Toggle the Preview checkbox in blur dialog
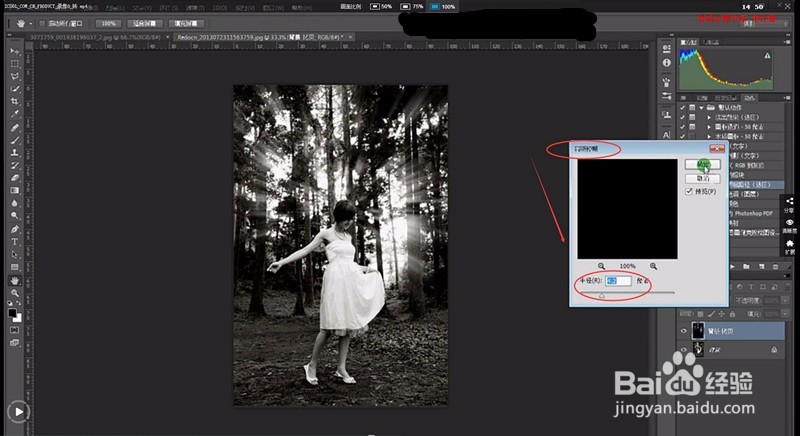This screenshot has height=436, width=800. (689, 191)
